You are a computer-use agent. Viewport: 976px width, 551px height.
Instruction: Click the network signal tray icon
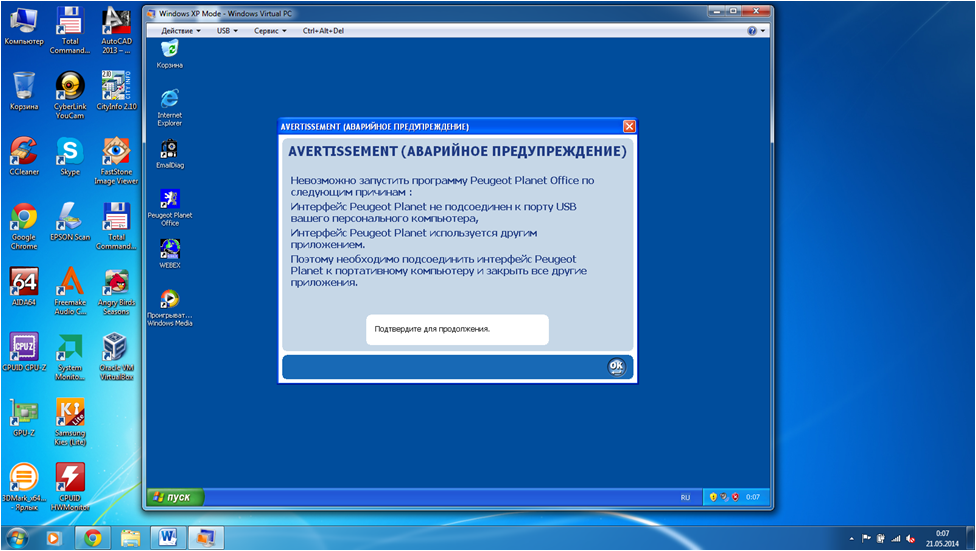(x=896, y=539)
